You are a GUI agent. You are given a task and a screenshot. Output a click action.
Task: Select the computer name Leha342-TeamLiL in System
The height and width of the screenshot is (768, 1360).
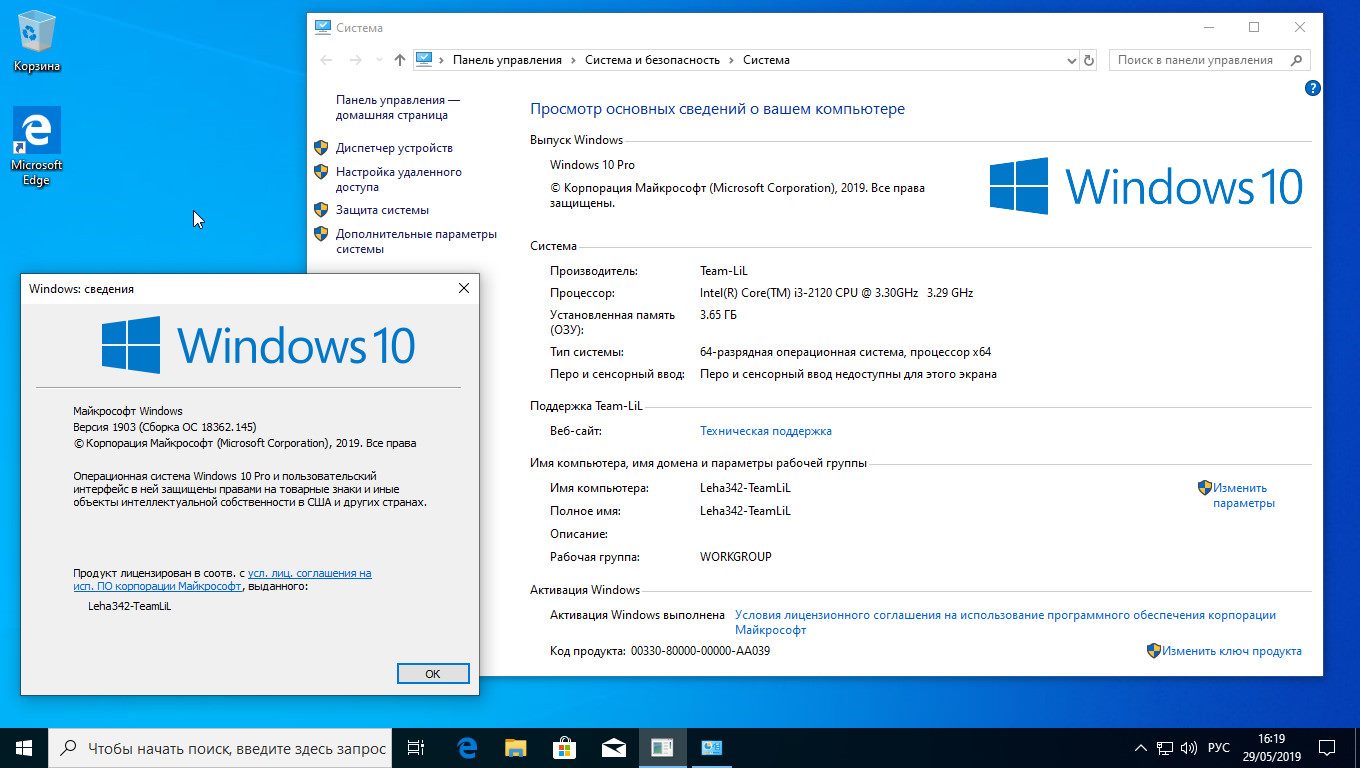pyautogui.click(x=745, y=488)
